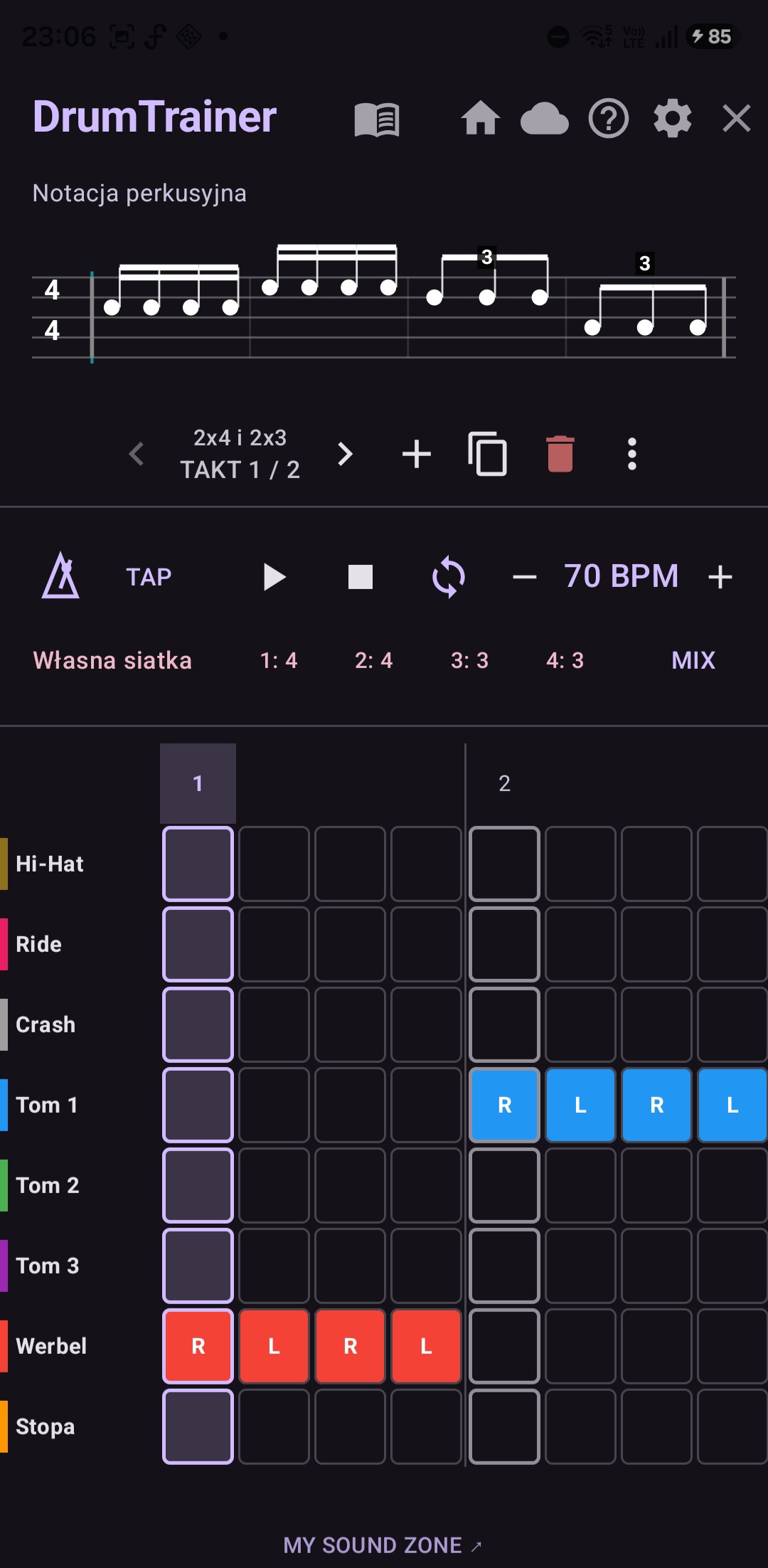The height and width of the screenshot is (1568, 768).
Task: Toggle Tom 3 cell on beat 1 first step
Action: (x=198, y=1266)
